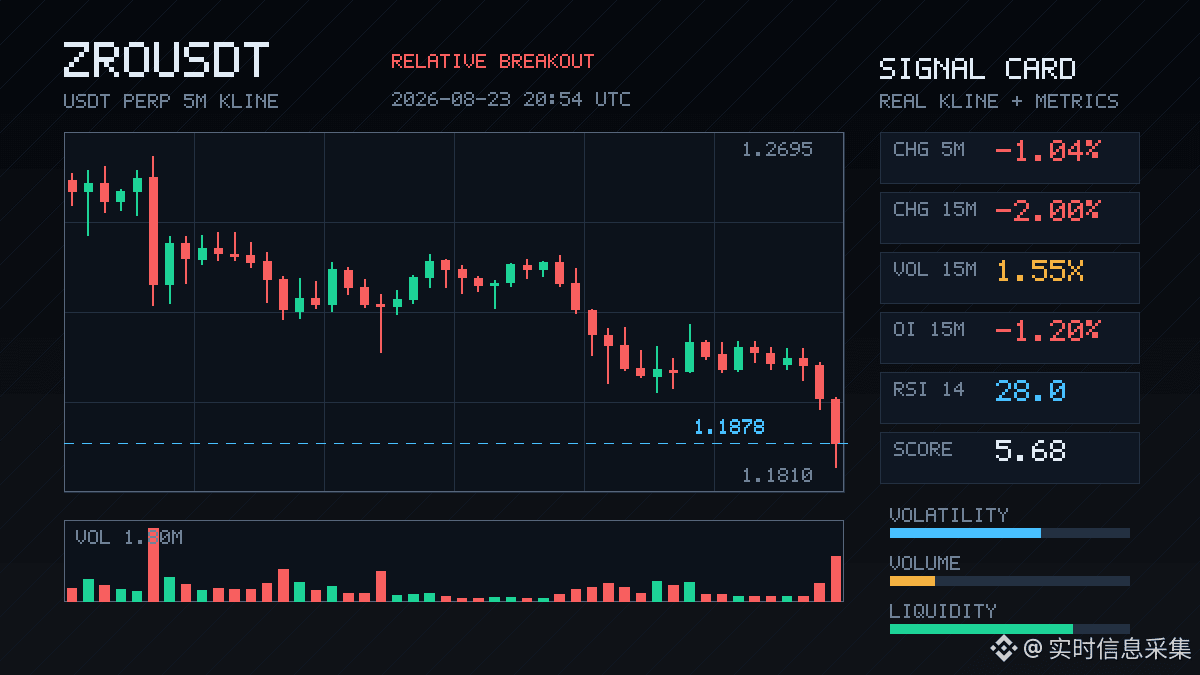The height and width of the screenshot is (675, 1200).
Task: Click the current price label 1.1878
Action: tap(729, 427)
